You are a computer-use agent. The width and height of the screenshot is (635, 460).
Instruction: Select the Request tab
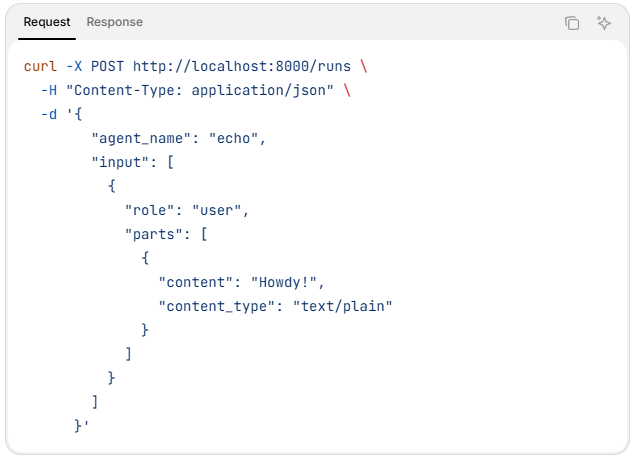pos(47,22)
